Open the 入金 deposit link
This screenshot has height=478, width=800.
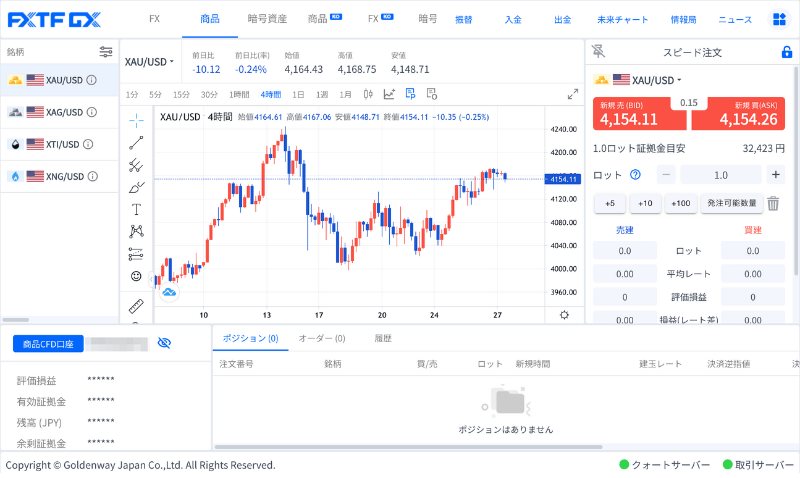[x=513, y=19]
